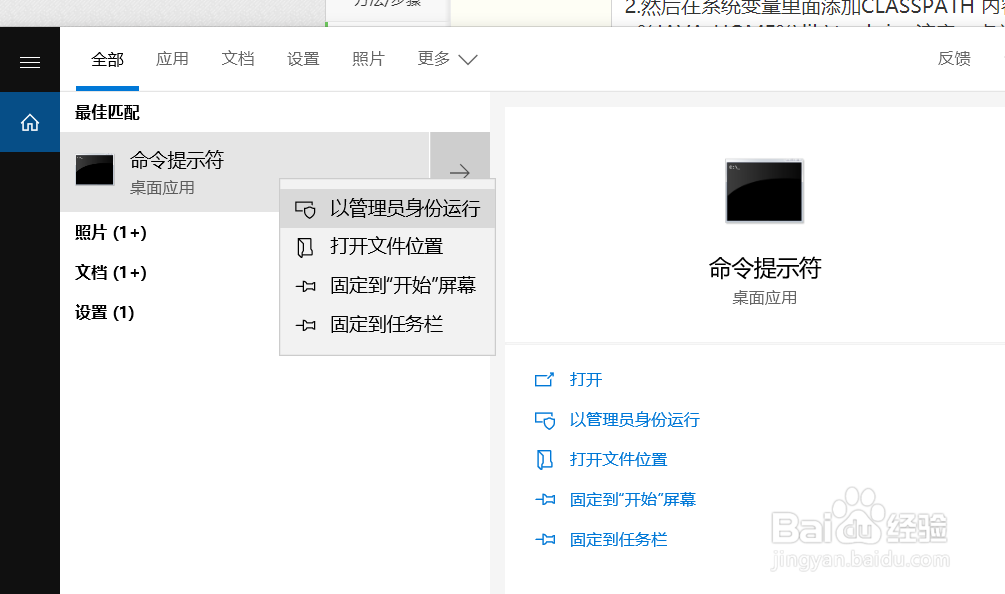Click the Home icon in sidebar
This screenshot has height=594, width=1005.
(30, 122)
